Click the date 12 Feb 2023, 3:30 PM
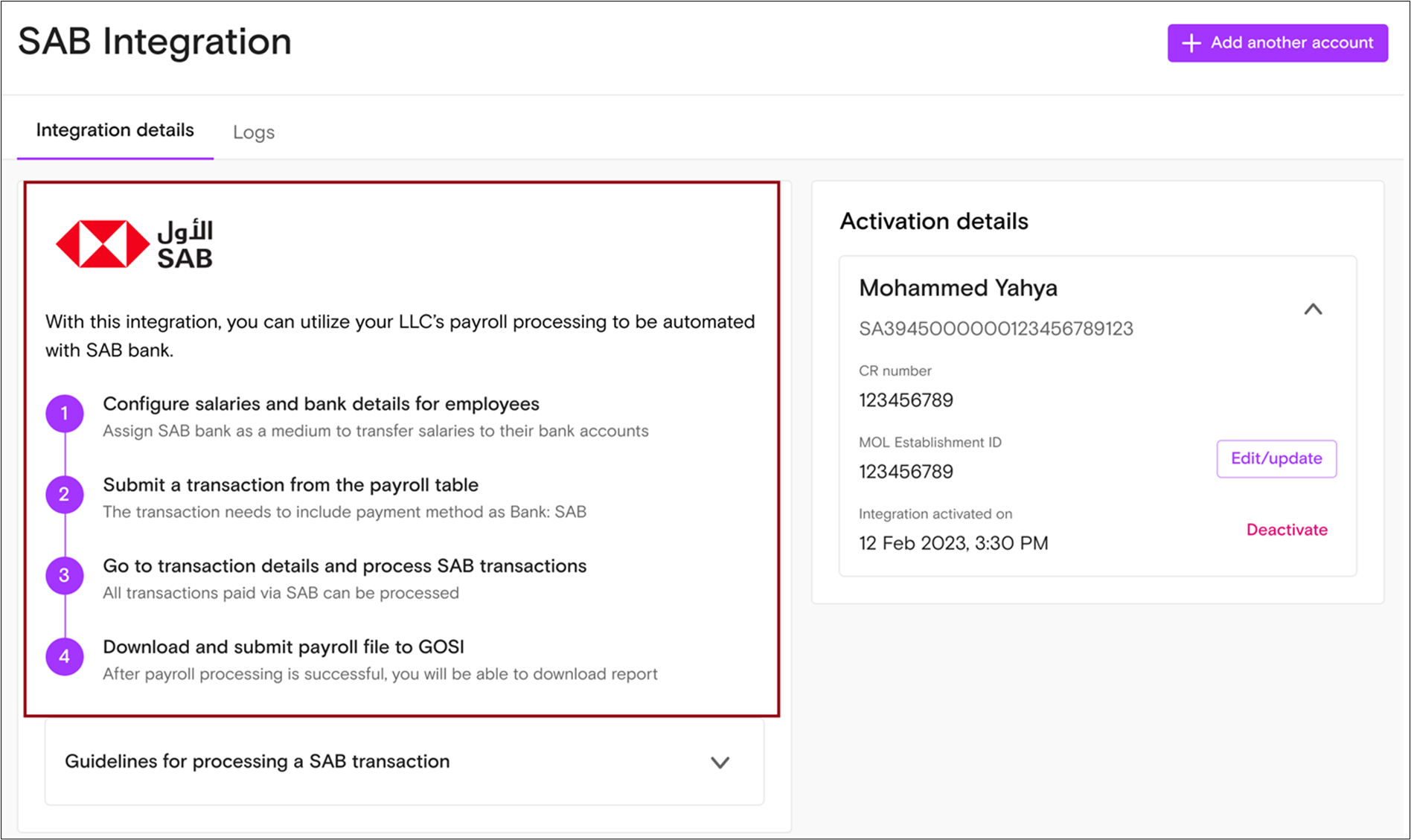The height and width of the screenshot is (840, 1411). 953,543
